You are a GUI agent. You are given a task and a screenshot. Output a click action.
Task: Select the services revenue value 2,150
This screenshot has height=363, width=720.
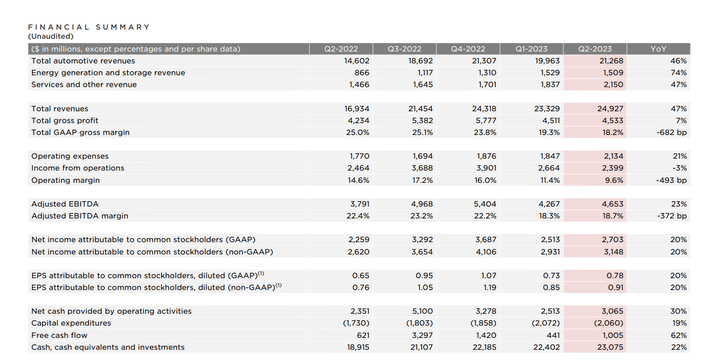(x=613, y=84)
